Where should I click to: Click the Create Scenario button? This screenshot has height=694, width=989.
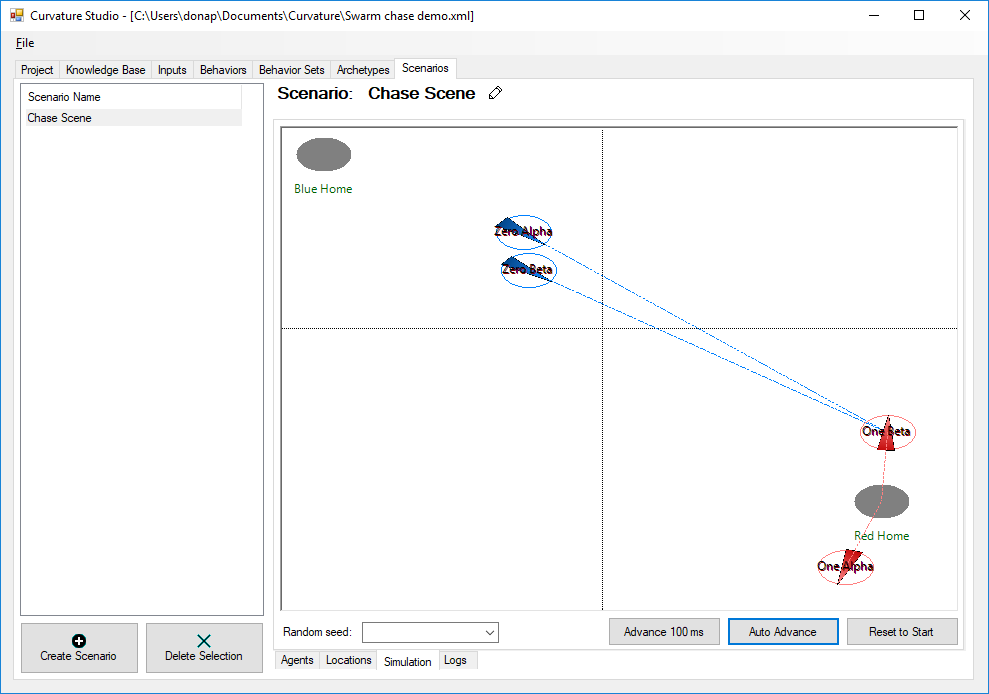(79, 648)
